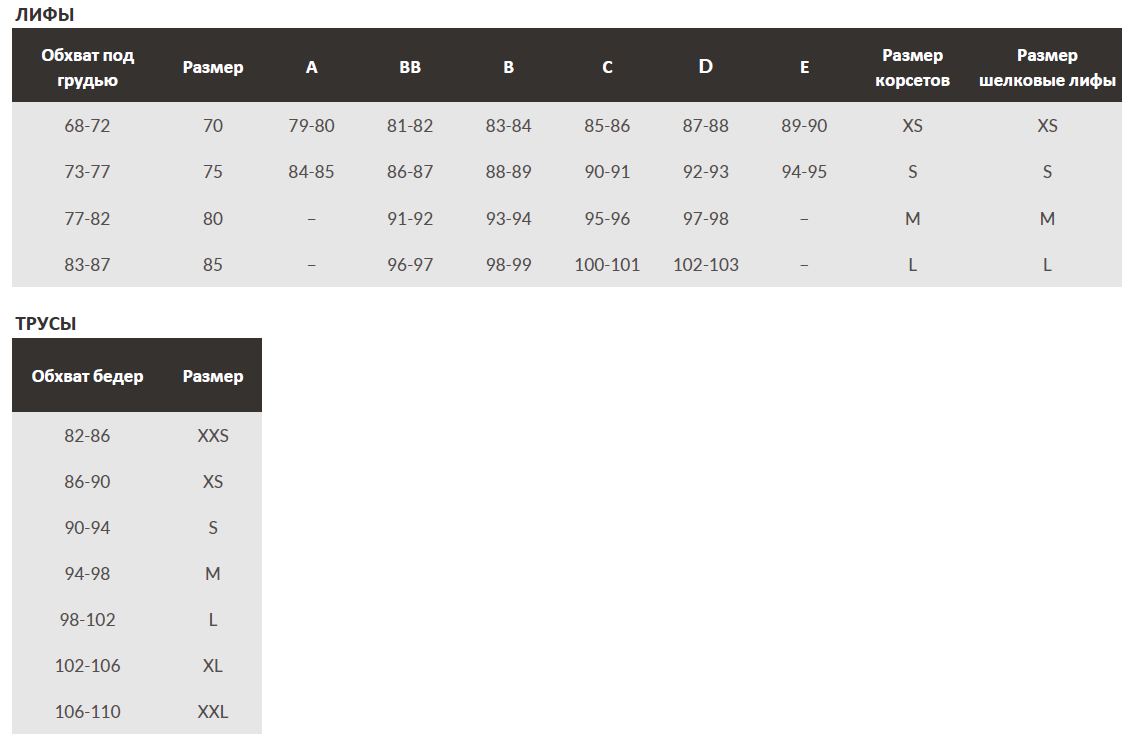Select the D cup column header
1133x743 pixels.
(706, 67)
